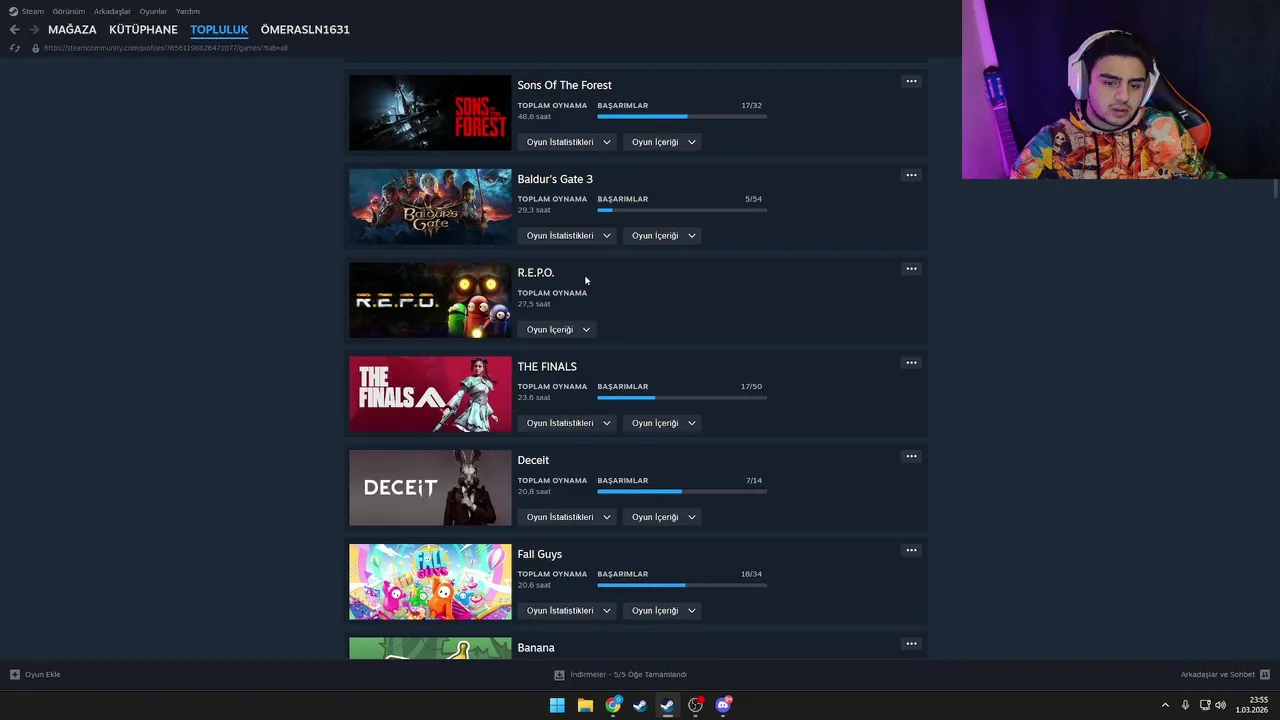Click the plus icon next to Oyun Ekle
The height and width of the screenshot is (720, 1280).
(x=14, y=674)
